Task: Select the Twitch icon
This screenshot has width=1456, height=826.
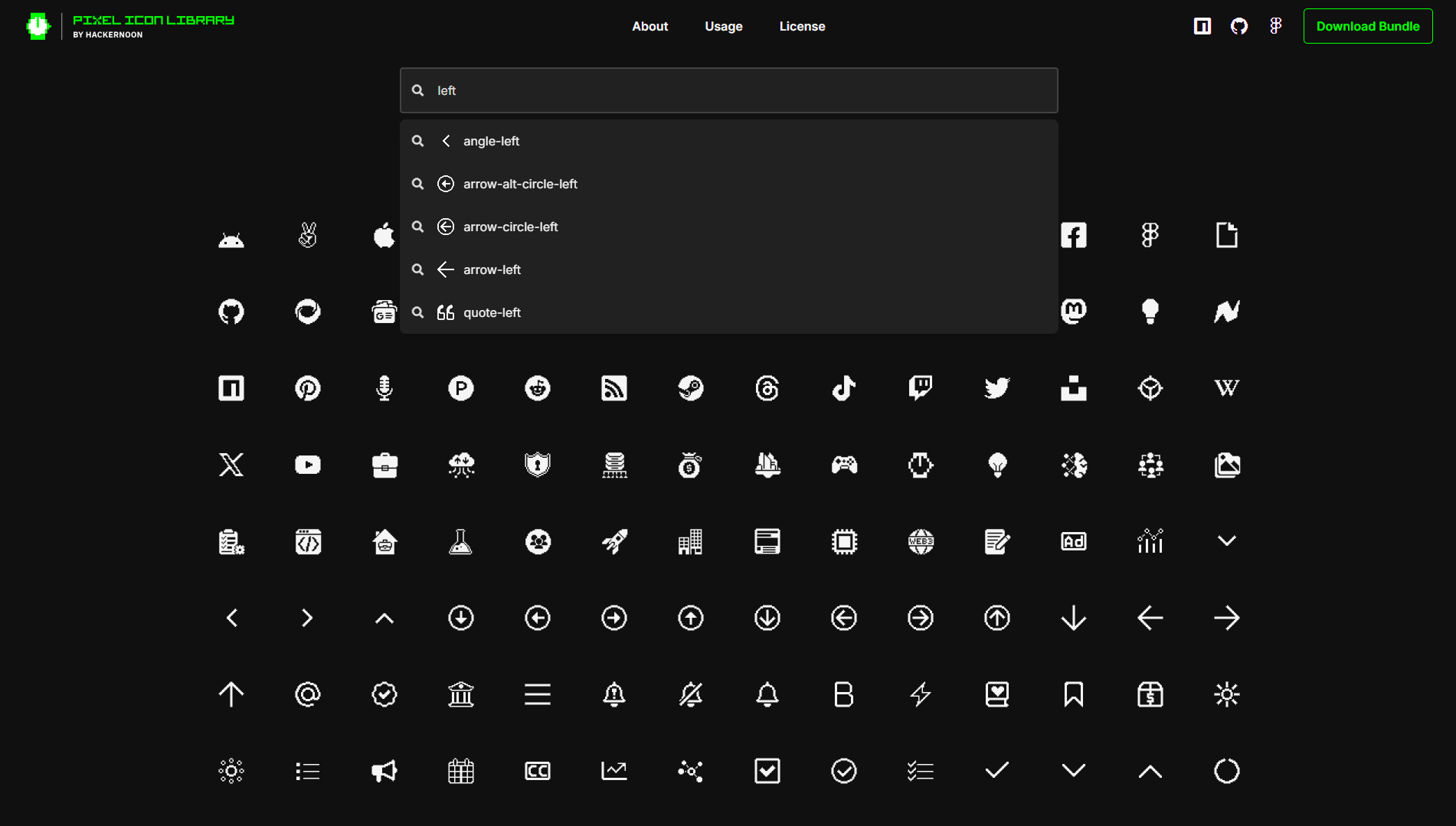Action: [921, 388]
